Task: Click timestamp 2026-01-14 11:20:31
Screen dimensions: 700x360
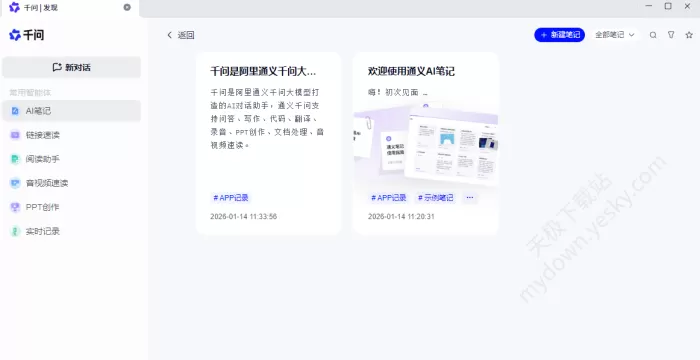Action: (401, 217)
